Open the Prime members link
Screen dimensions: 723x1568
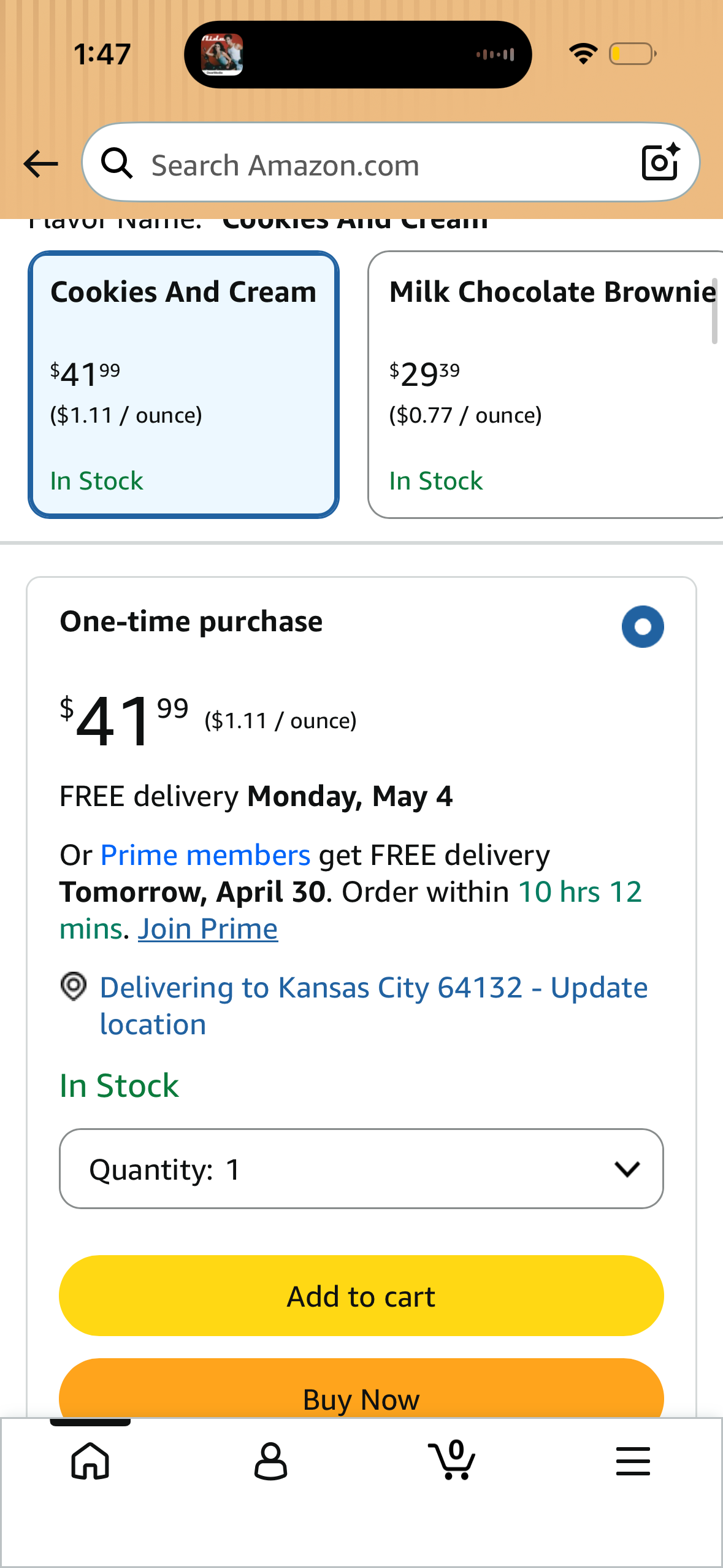coord(205,855)
